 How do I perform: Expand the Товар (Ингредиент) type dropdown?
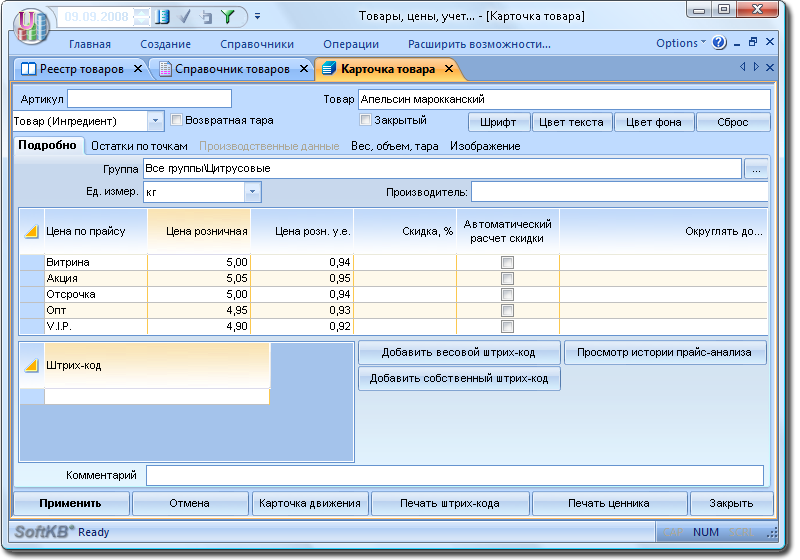[x=155, y=121]
